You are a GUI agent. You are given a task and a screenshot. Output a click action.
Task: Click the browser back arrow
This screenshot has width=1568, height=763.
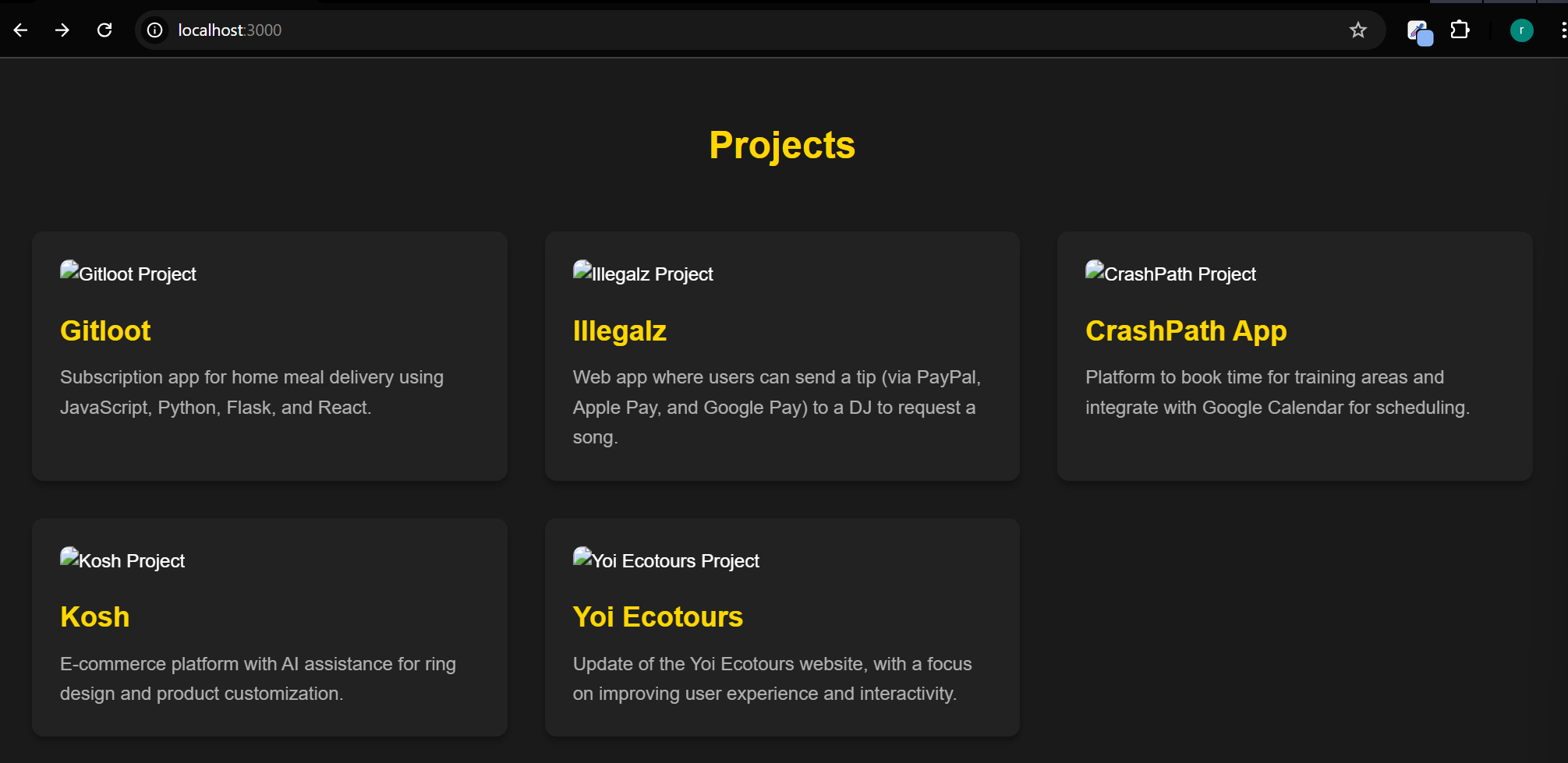pyautogui.click(x=20, y=30)
